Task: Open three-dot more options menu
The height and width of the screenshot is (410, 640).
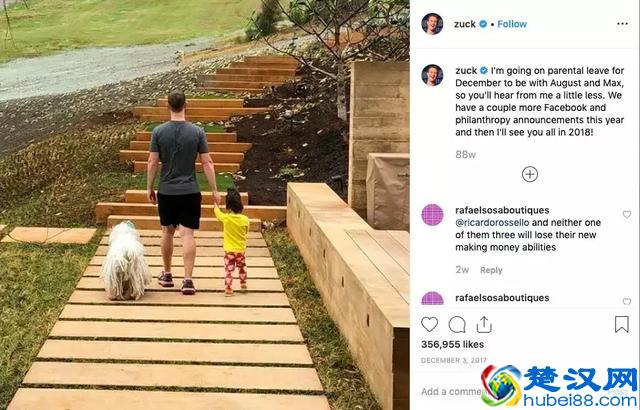Action: pos(622,24)
